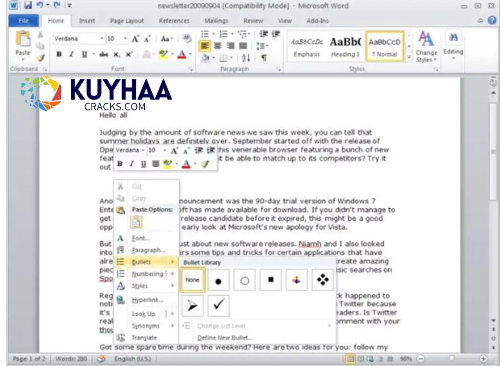Toggle Underline in the ribbon Font group
This screenshot has width=500, height=366.
click(x=84, y=54)
